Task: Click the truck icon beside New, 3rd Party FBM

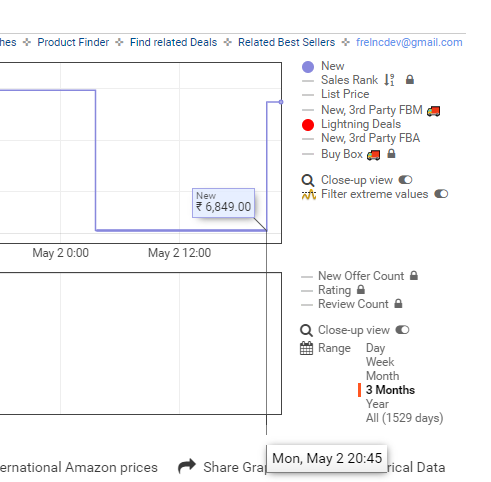Action: [433, 111]
